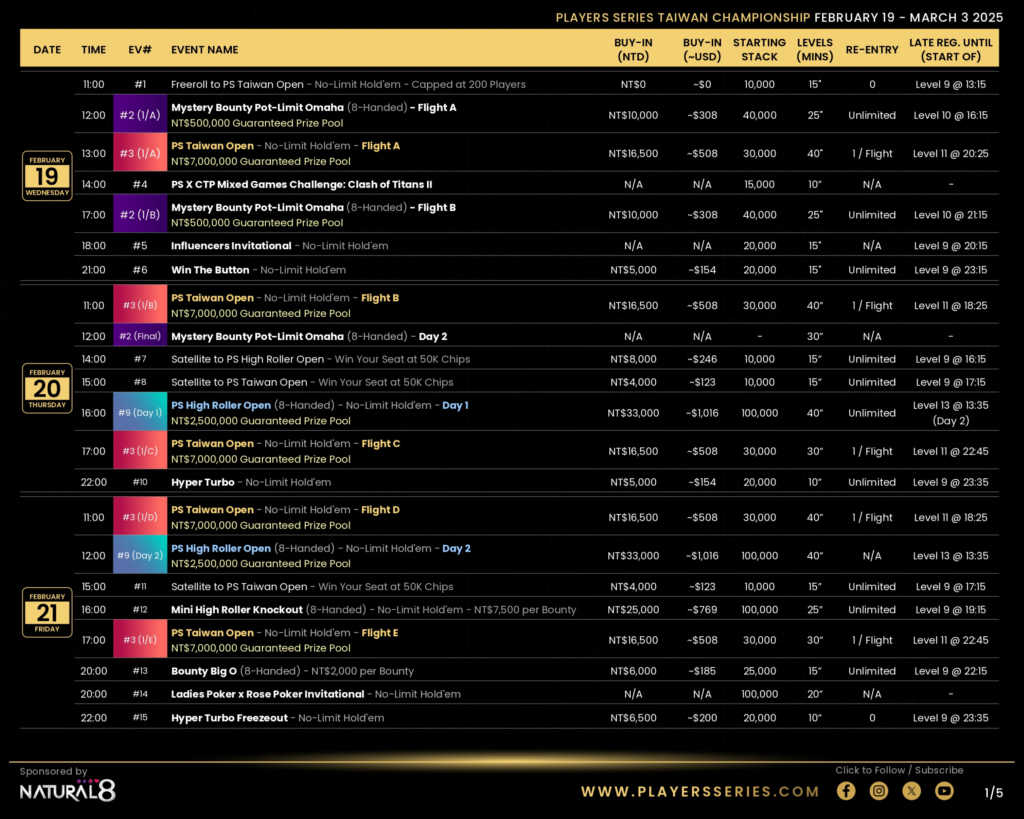1024x819 pixels.
Task: Click the Natural8 sponsor logo
Action: pos(67,792)
